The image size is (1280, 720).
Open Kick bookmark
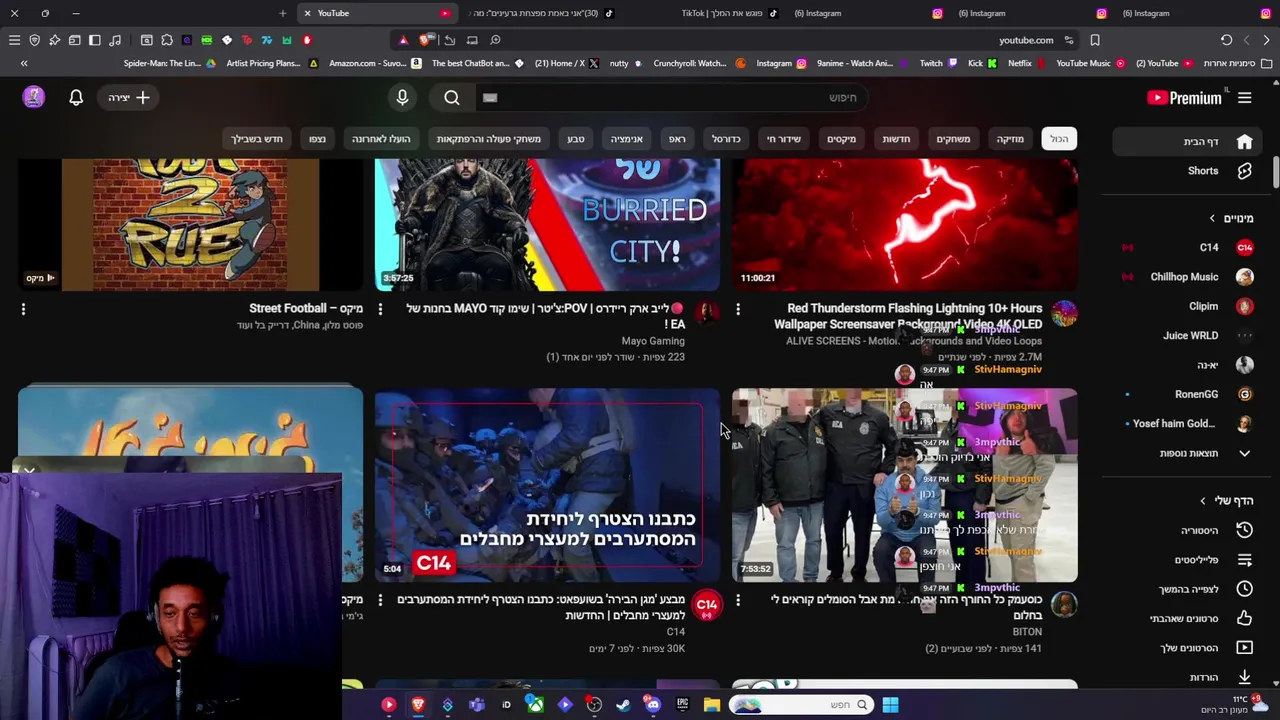[982, 63]
